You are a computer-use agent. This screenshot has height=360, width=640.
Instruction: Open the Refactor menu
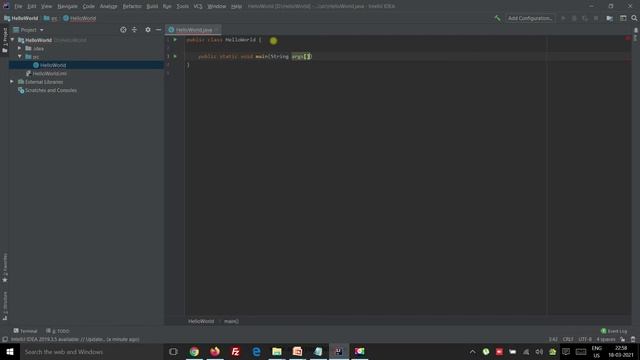click(132, 6)
